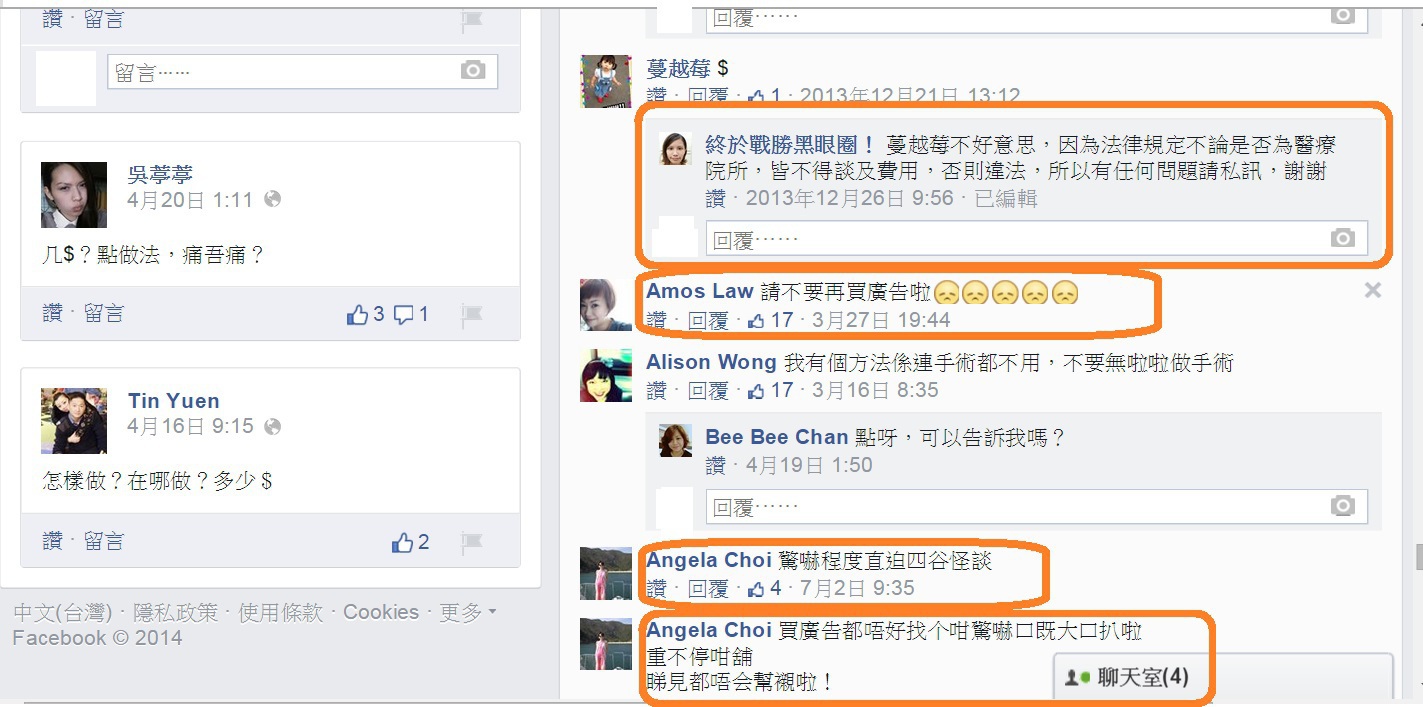Open Alison Wong's profile name link
This screenshot has width=1423, height=707.
tap(711, 362)
